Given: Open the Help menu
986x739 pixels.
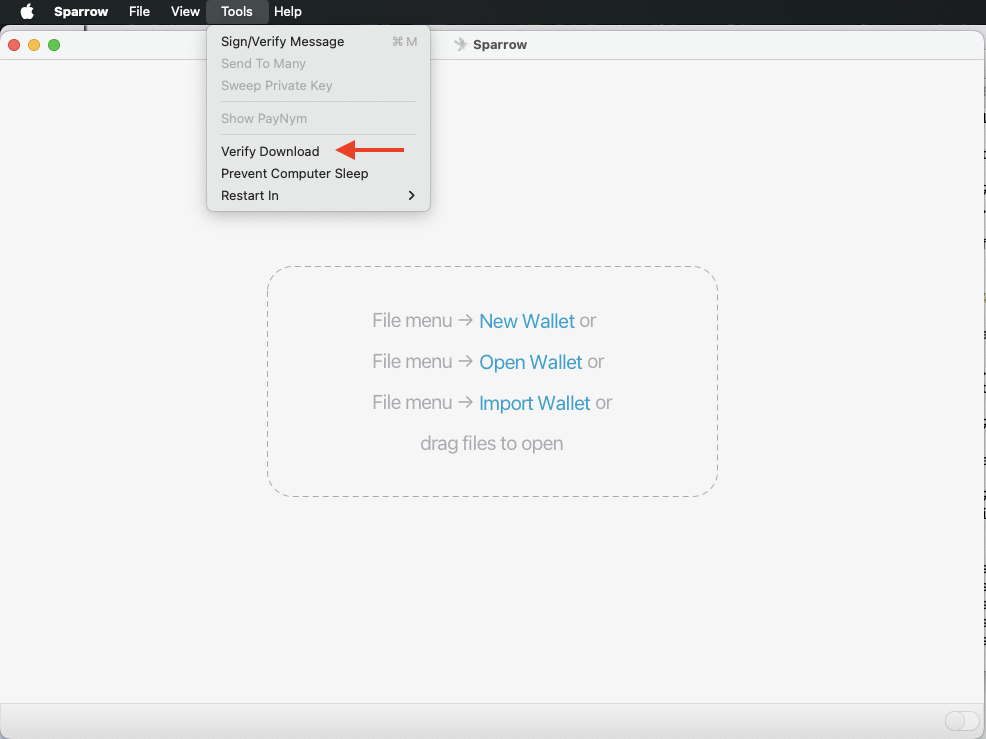Looking at the screenshot, I should (287, 11).
